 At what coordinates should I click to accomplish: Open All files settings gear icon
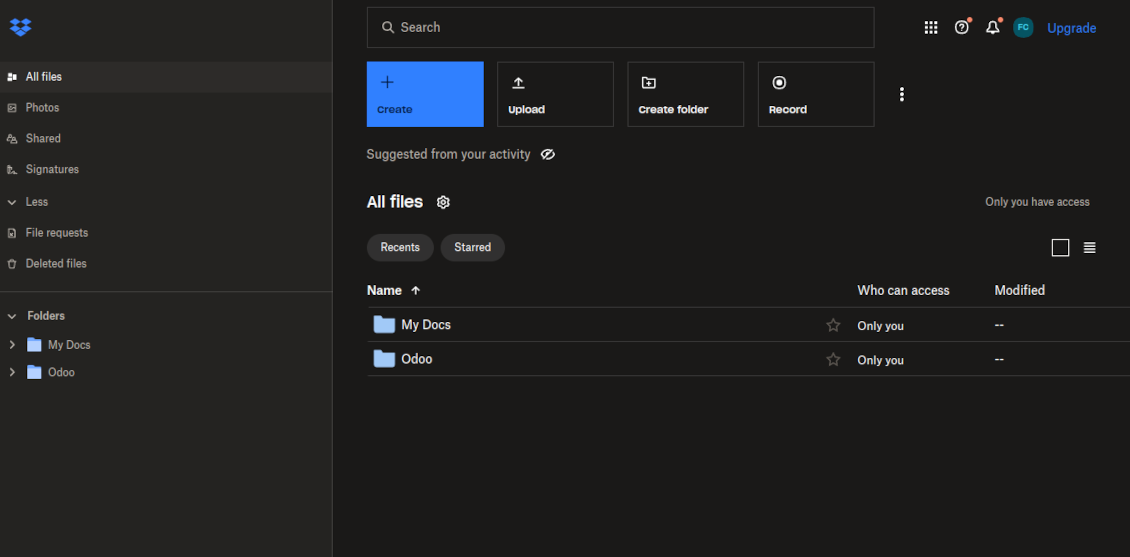[x=443, y=202]
